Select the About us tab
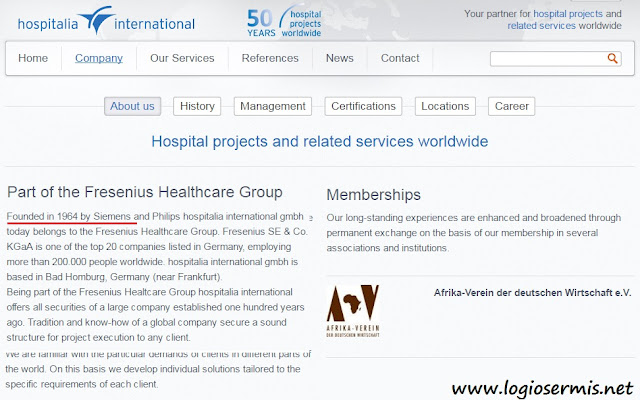 [x=132, y=106]
